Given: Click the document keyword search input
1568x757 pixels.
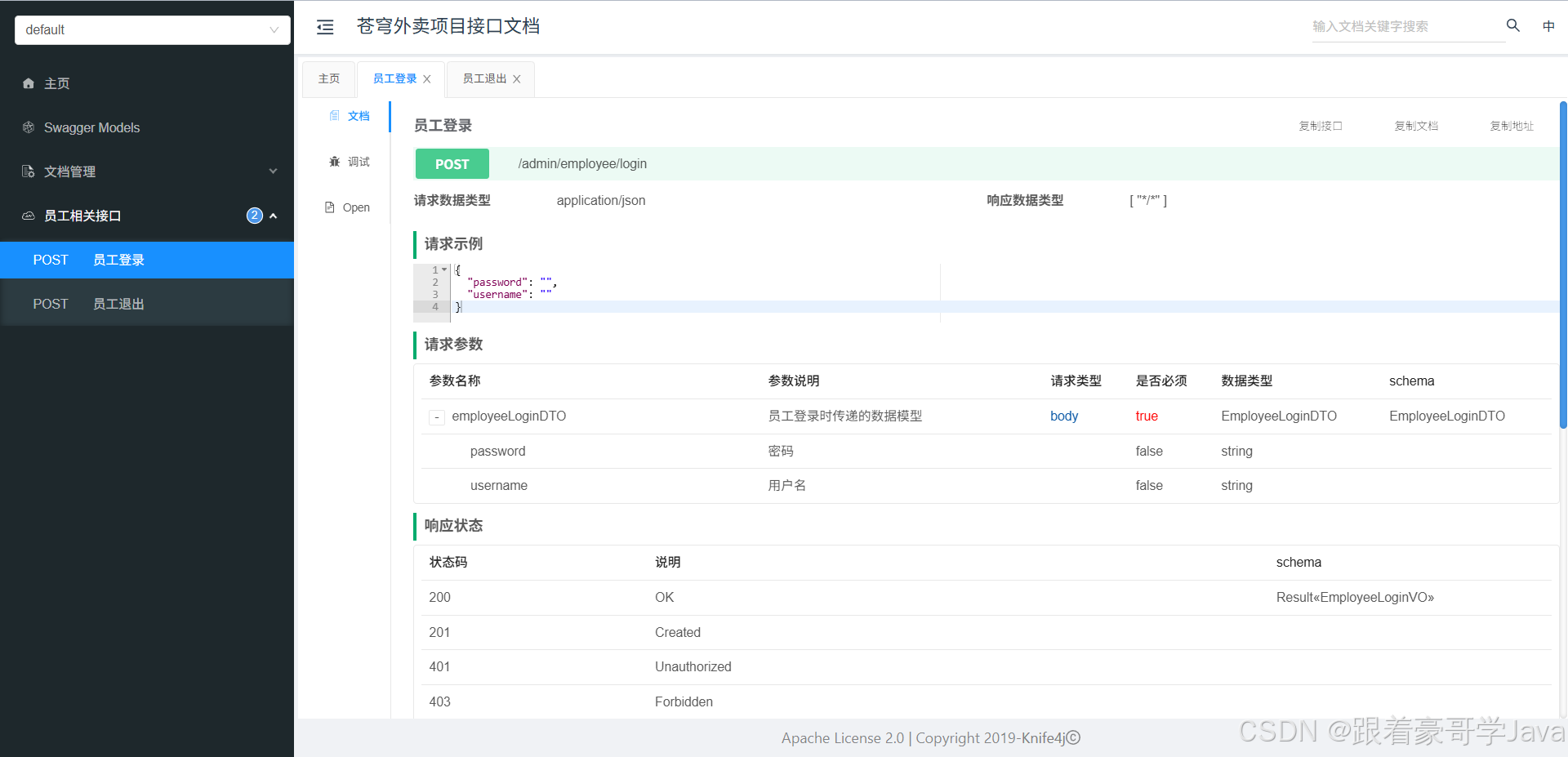Looking at the screenshot, I should [1405, 25].
